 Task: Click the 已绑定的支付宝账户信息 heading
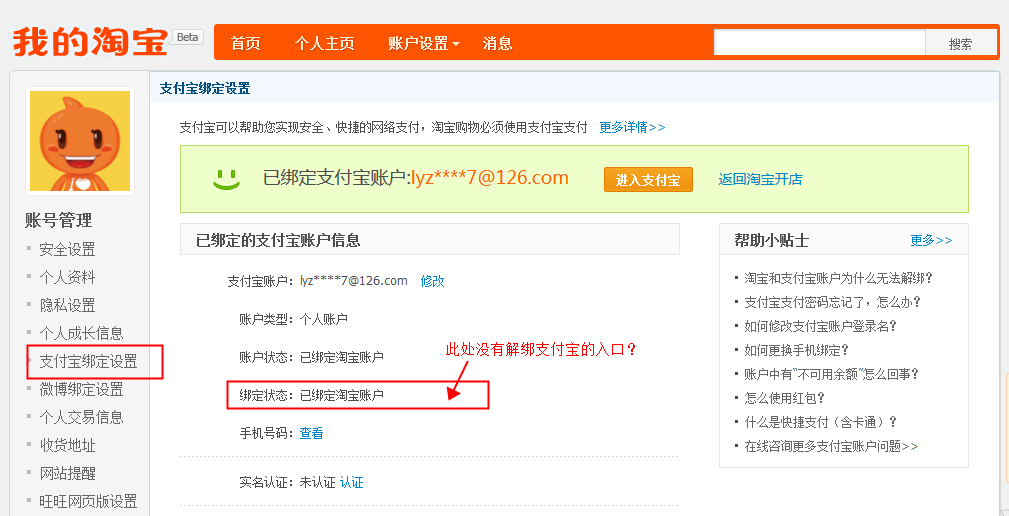278,241
